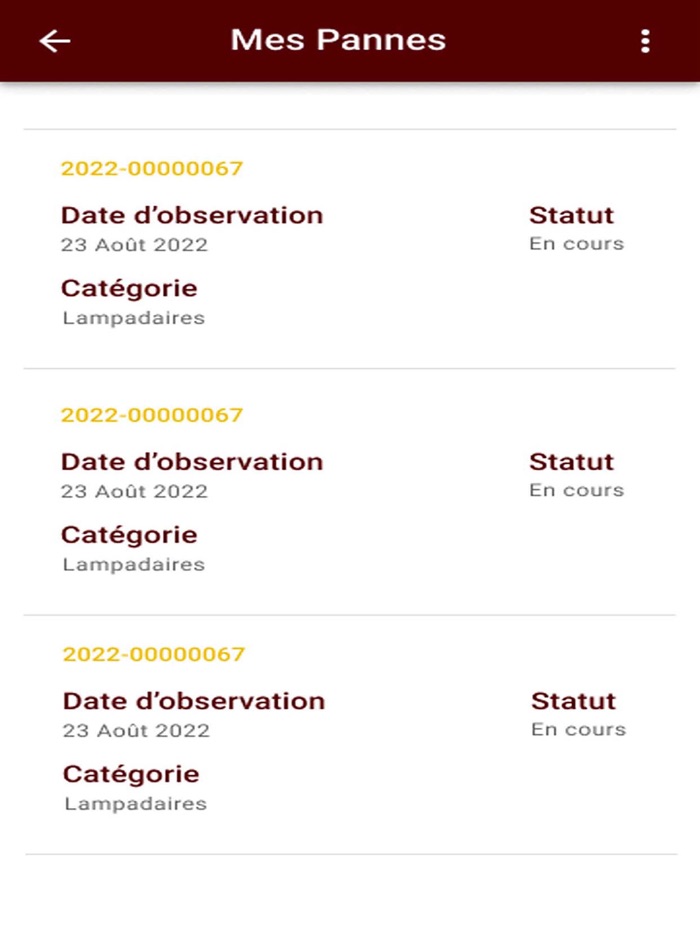This screenshot has height=934, width=700.
Task: Tap the date 23 Août 2022 on first card
Action: (134, 243)
